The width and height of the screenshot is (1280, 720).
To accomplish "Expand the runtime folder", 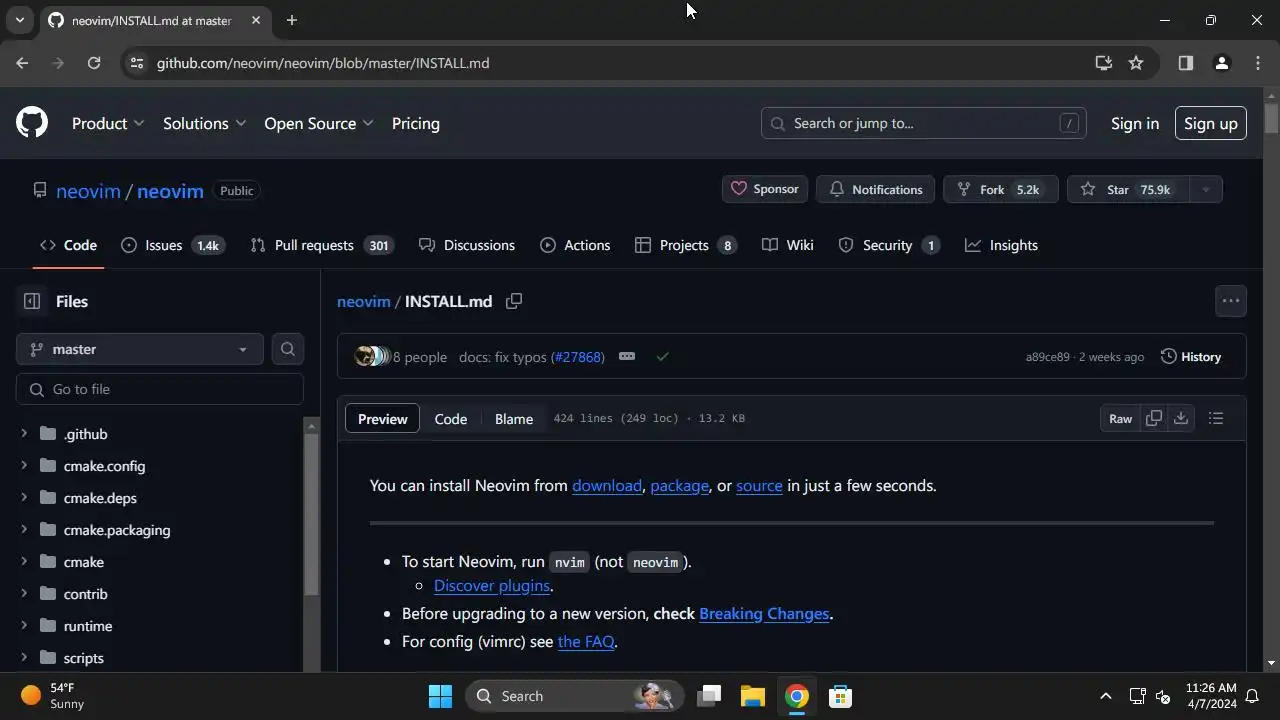I will 24,625.
